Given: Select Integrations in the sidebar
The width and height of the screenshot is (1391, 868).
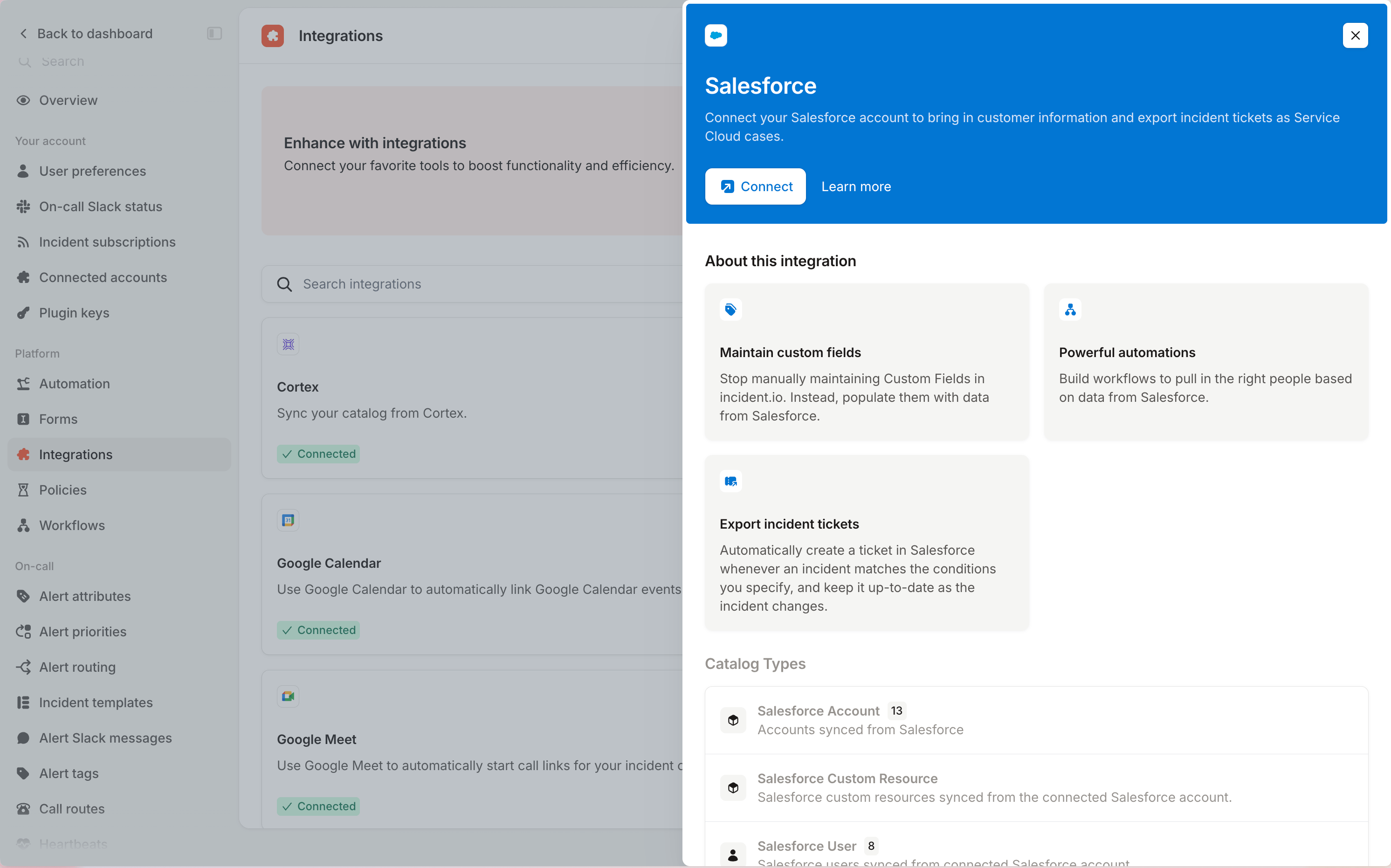Looking at the screenshot, I should 119,455.
